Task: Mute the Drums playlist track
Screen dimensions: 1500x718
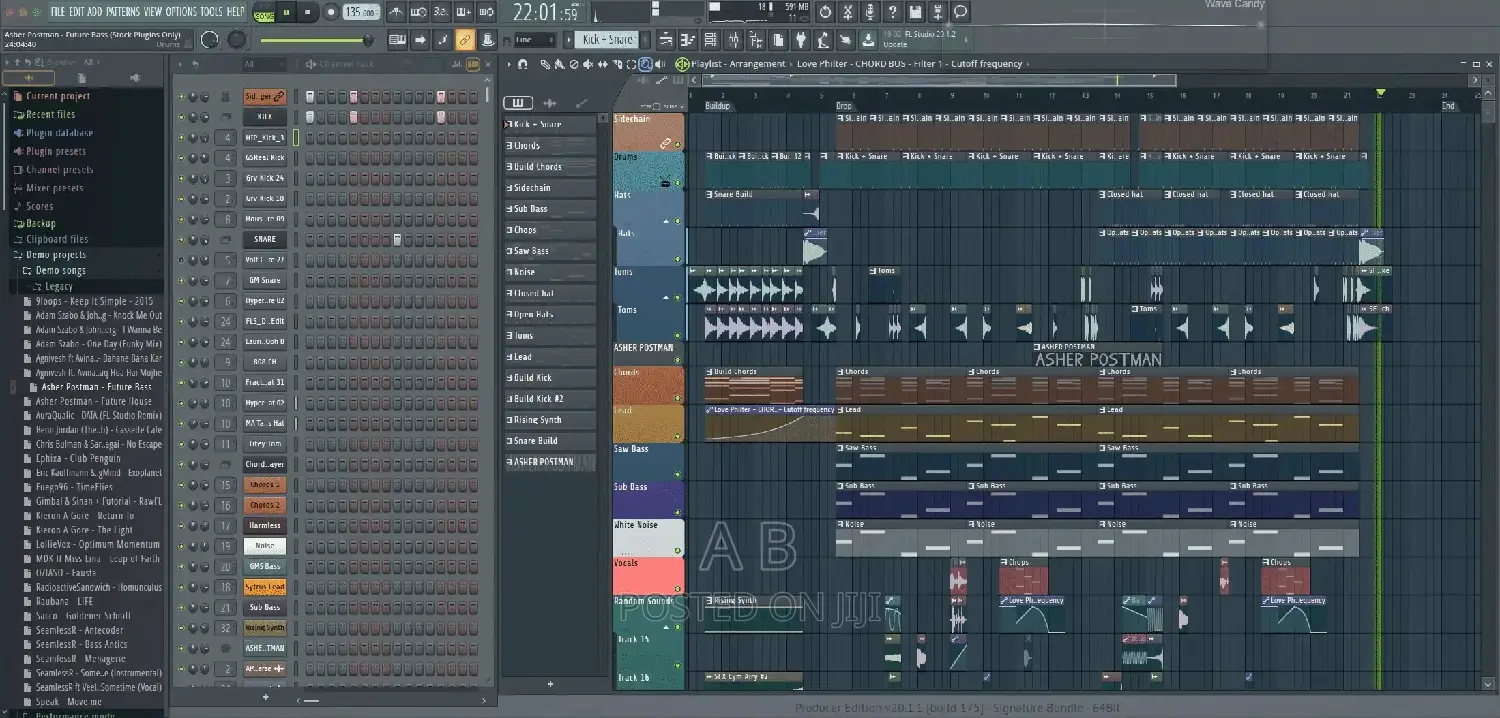Action: [678, 184]
